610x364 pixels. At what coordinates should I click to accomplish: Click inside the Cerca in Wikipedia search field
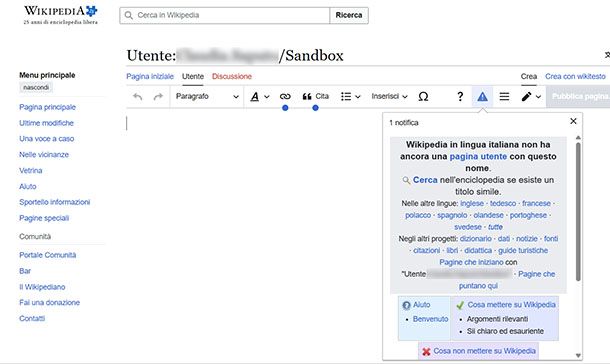coord(225,15)
